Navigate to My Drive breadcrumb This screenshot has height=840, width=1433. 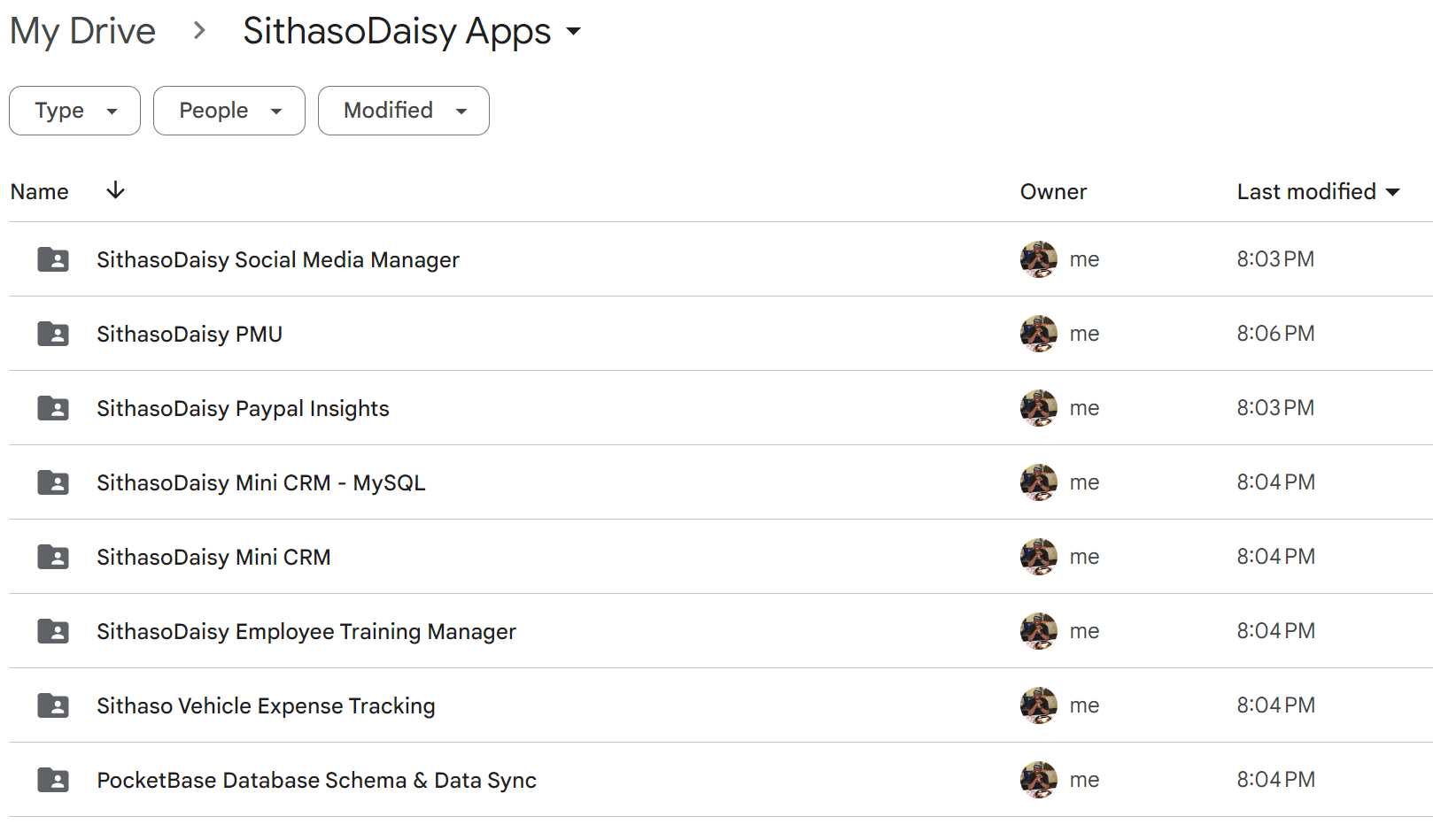click(82, 32)
